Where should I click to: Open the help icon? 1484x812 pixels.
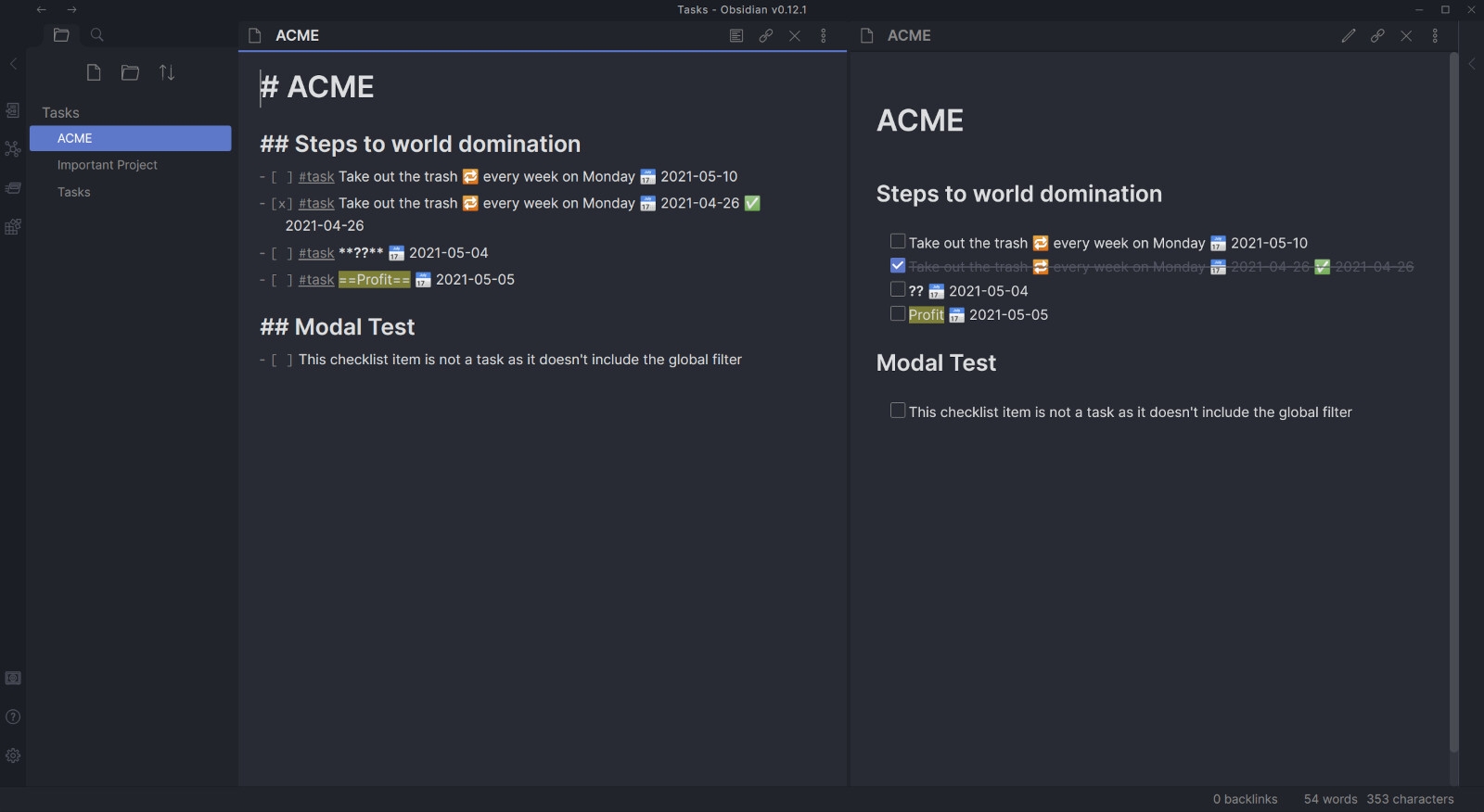click(x=13, y=717)
